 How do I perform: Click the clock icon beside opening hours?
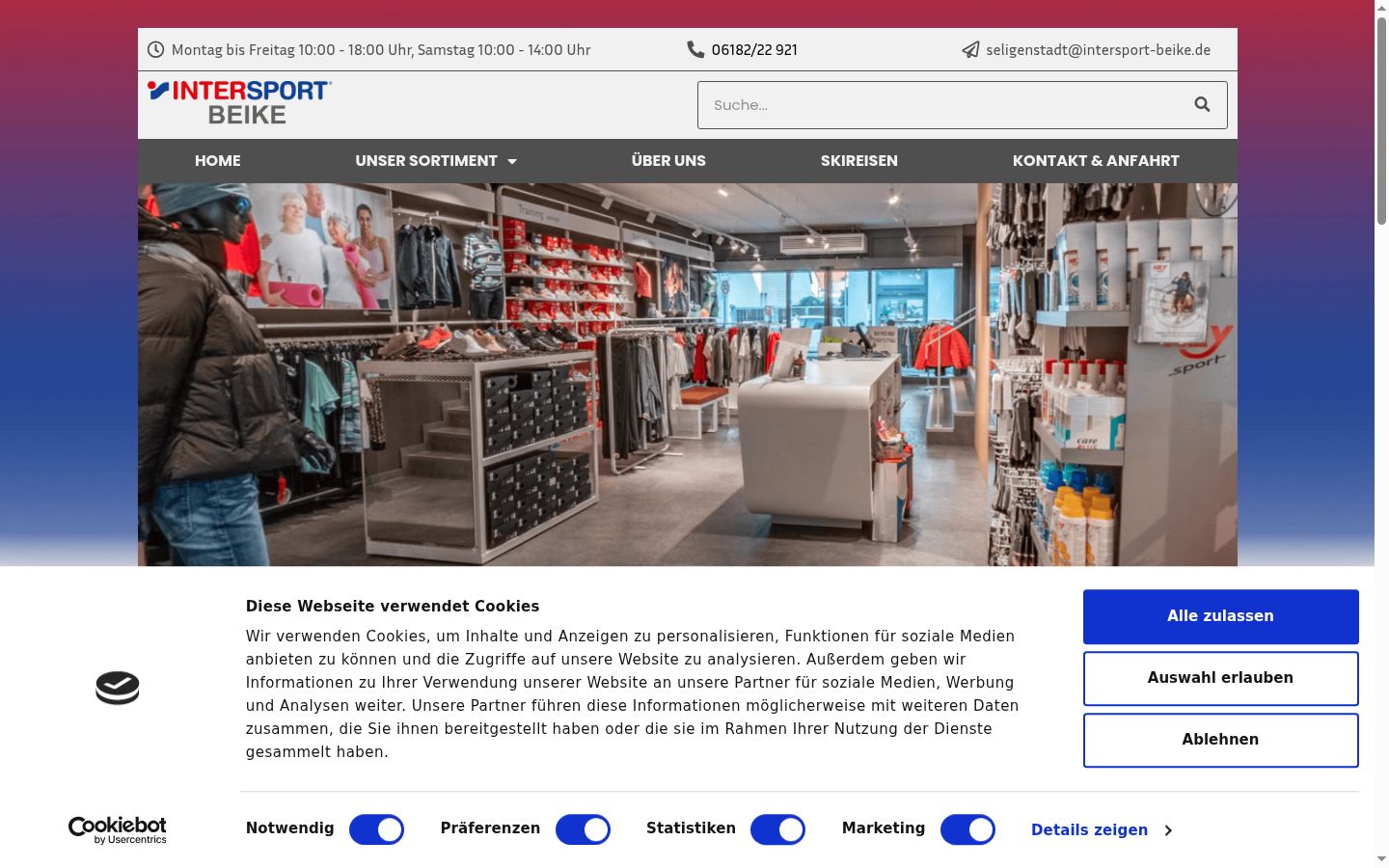tap(155, 49)
